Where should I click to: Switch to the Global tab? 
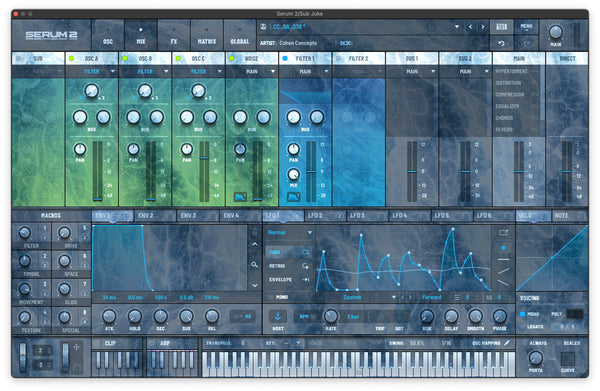click(x=240, y=35)
